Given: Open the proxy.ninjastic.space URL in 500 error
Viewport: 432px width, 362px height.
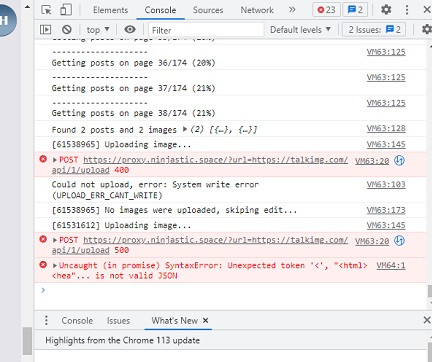Looking at the screenshot, I should 215,240.
